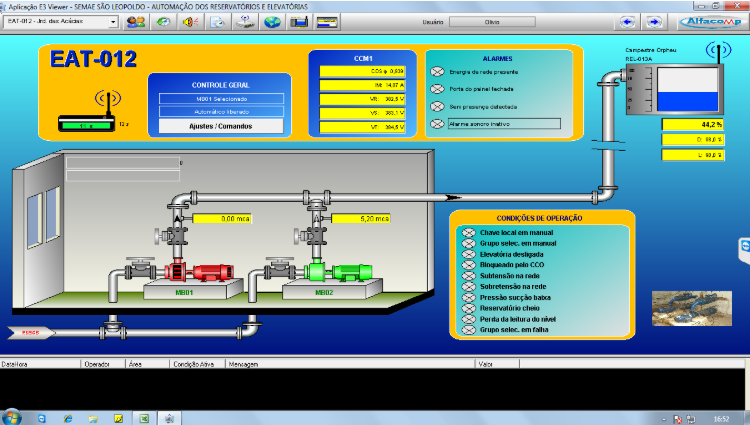Open the Windows Start menu
The image size is (750, 425).
[x=13, y=417]
